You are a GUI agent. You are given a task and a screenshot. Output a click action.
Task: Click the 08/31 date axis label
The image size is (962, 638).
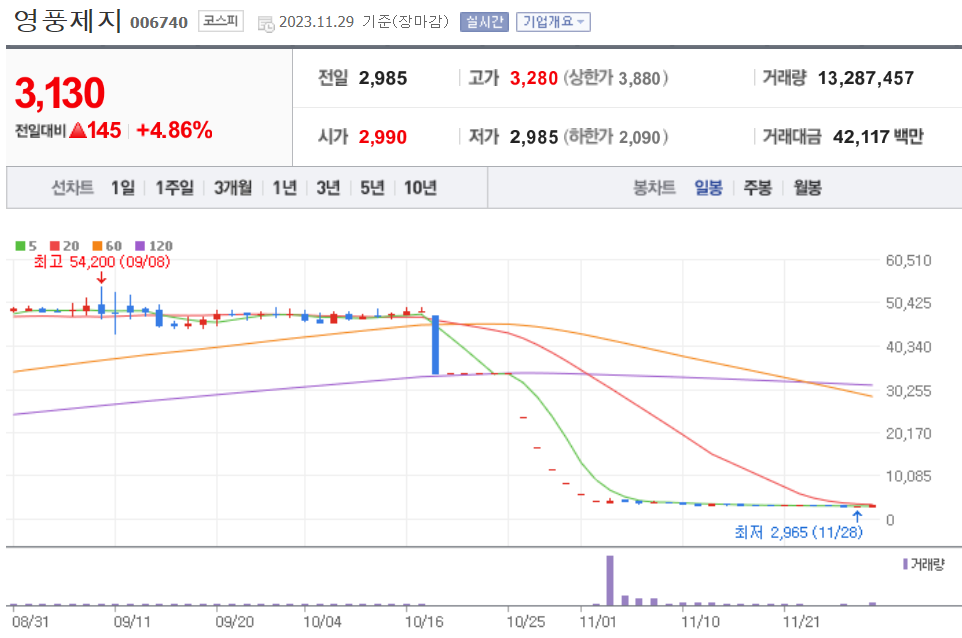click(31, 622)
